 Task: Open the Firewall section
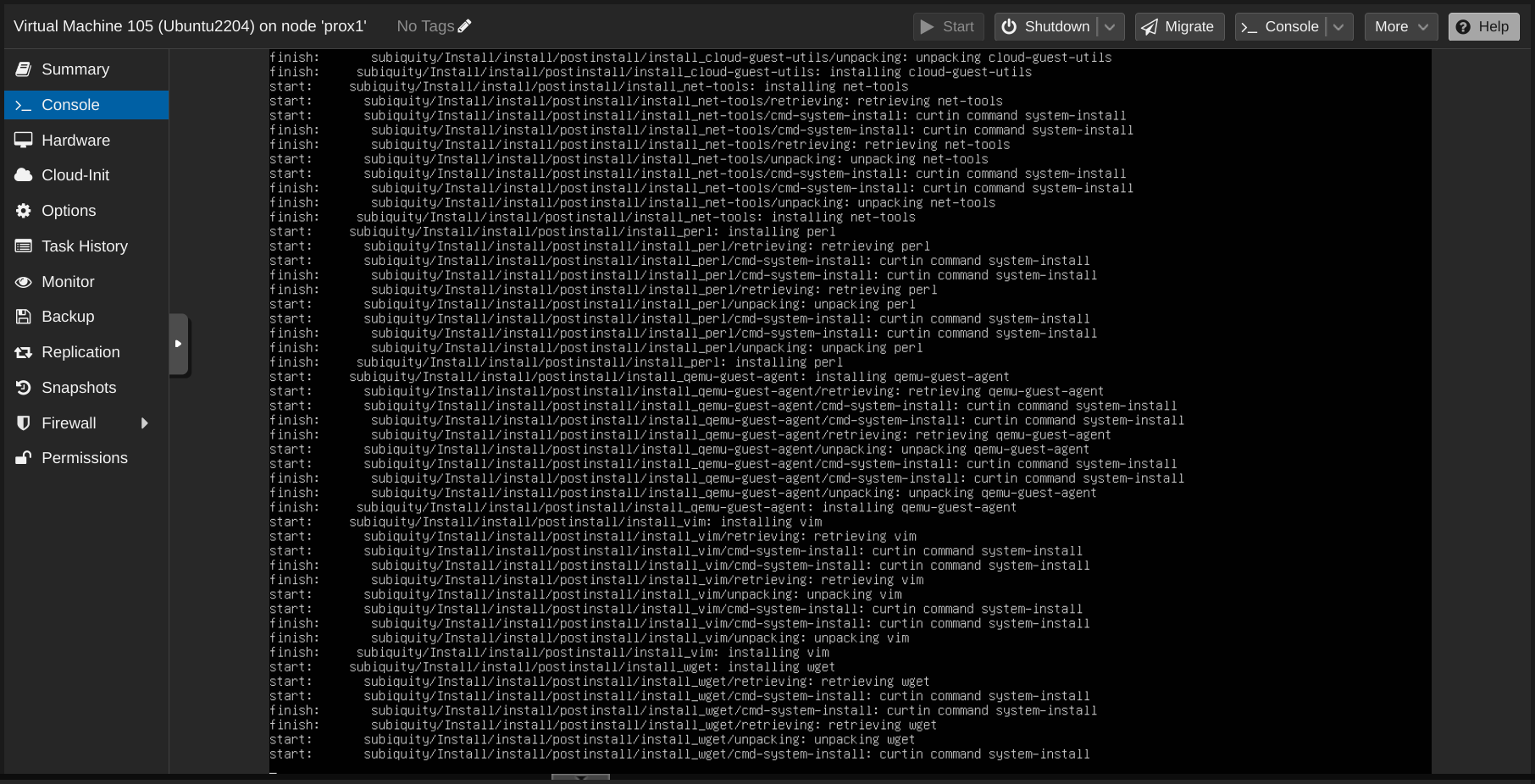(x=86, y=423)
